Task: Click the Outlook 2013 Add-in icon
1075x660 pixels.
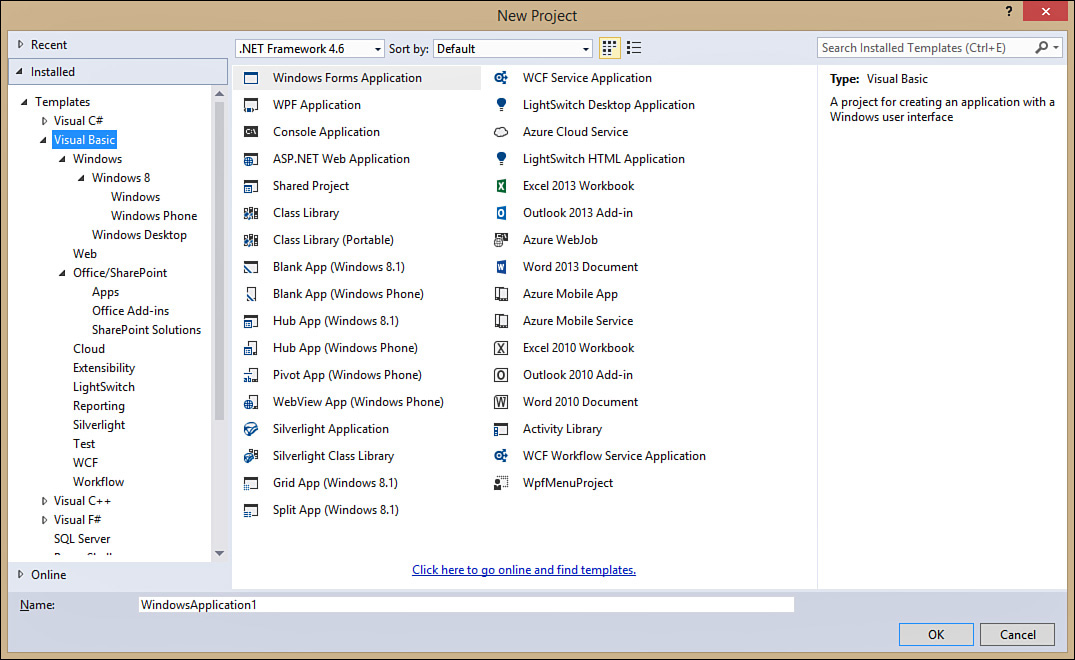Action: click(x=502, y=213)
